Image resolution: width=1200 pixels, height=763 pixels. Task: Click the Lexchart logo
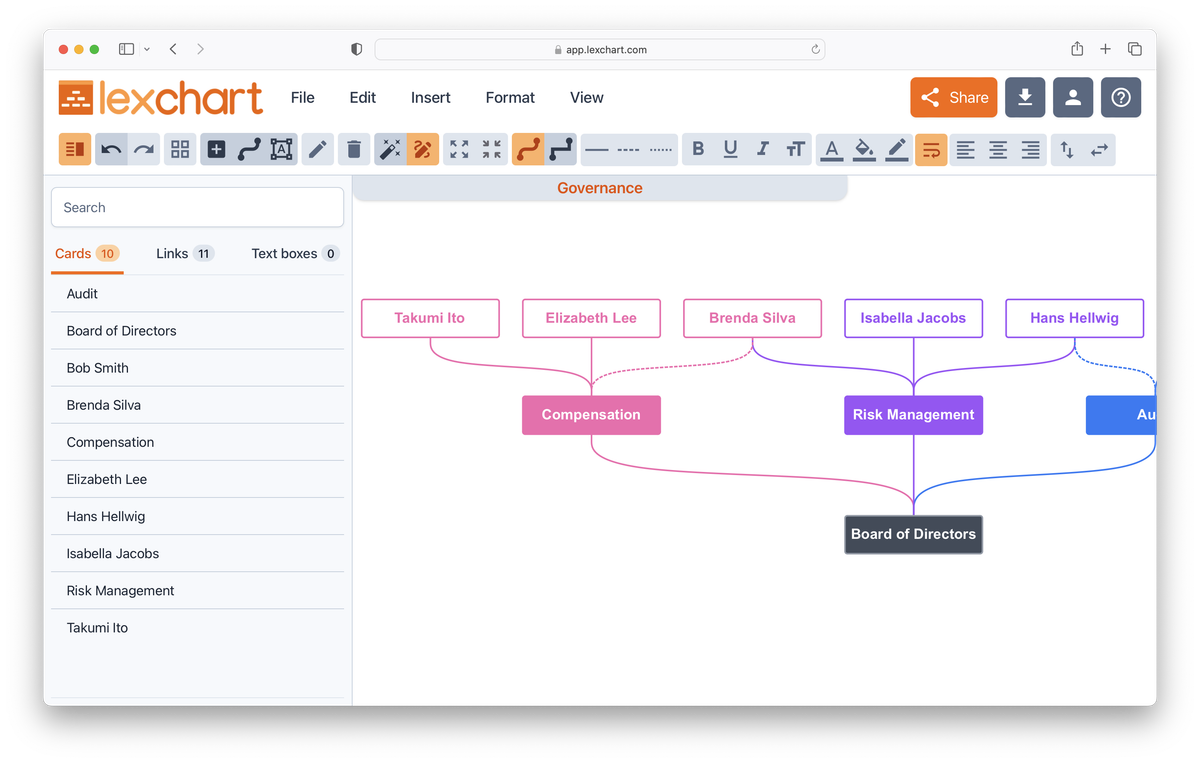(161, 98)
